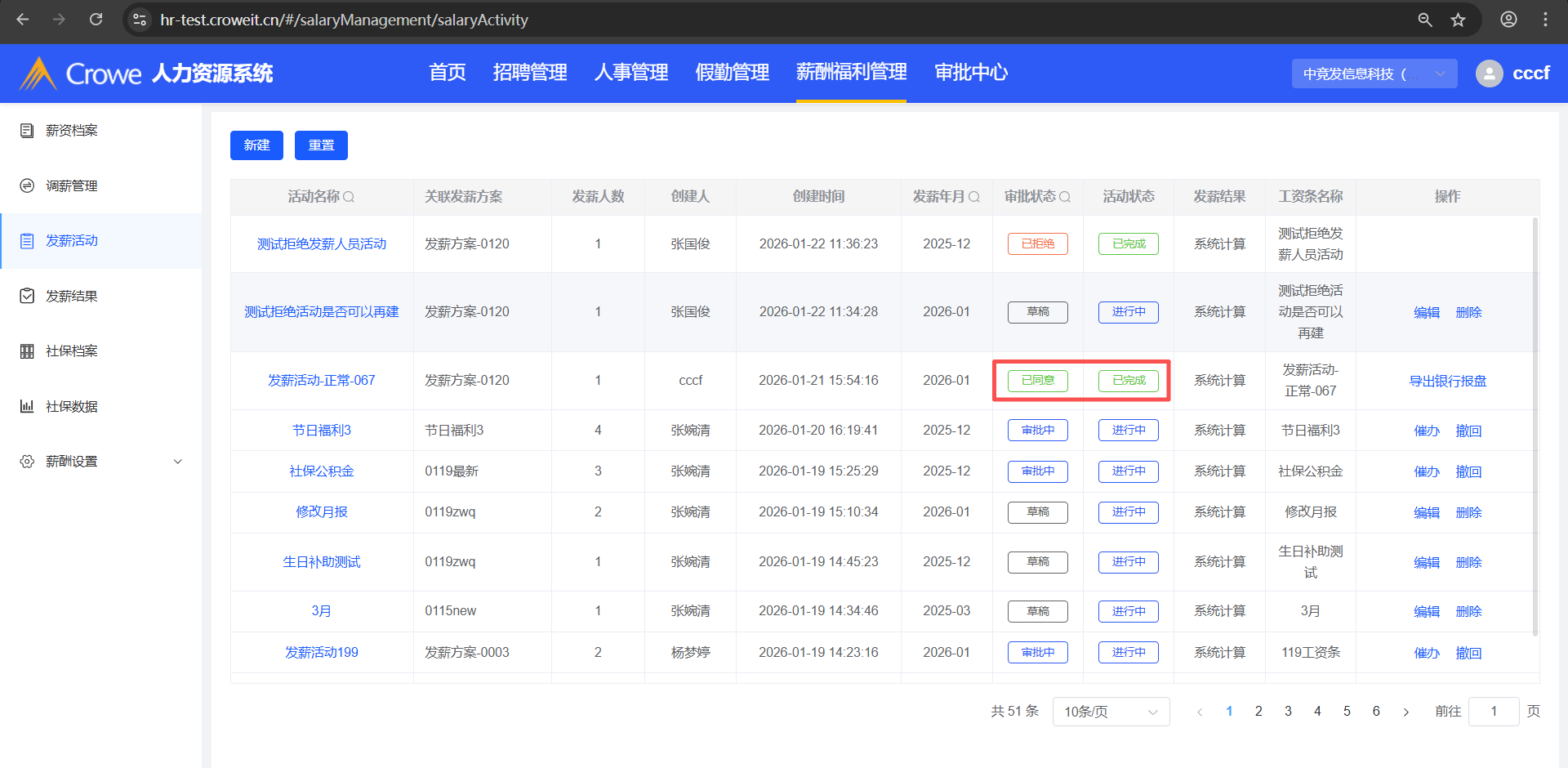Viewport: 1568px width, 768px height.
Task: Go to next page with pagination arrow
Action: [1406, 712]
